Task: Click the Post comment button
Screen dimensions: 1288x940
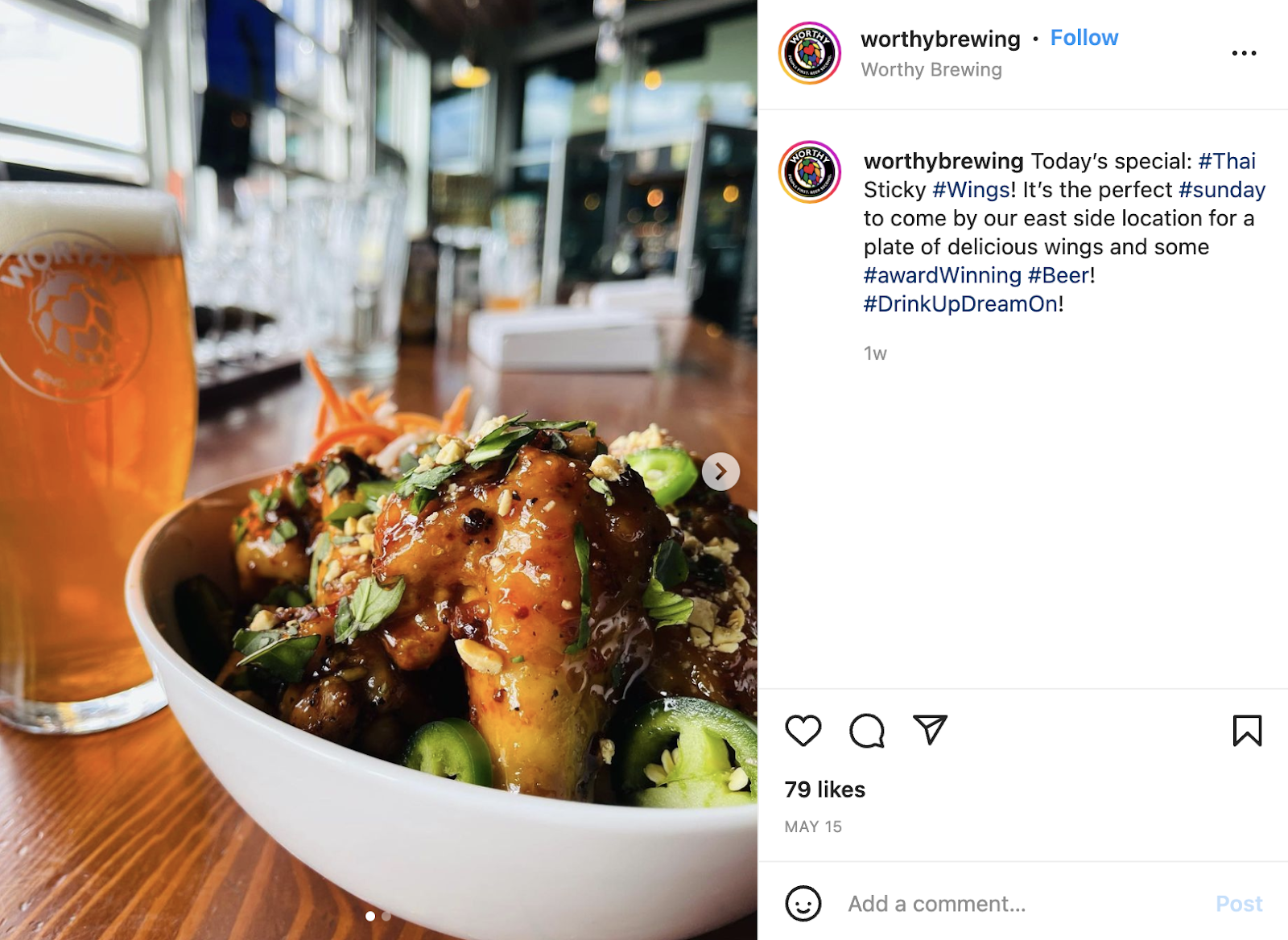Action: [1239, 904]
